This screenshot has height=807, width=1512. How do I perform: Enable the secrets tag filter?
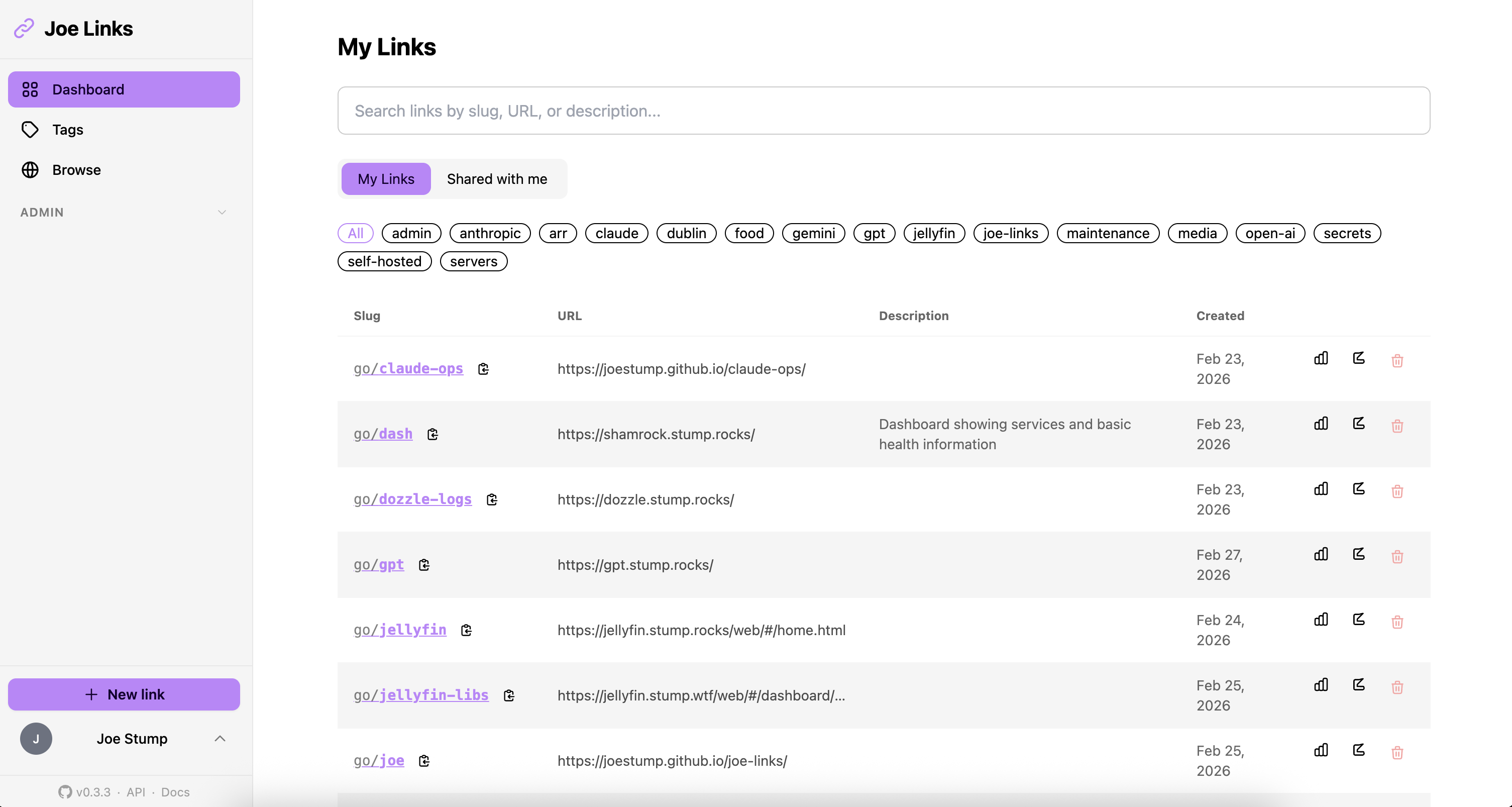point(1346,233)
